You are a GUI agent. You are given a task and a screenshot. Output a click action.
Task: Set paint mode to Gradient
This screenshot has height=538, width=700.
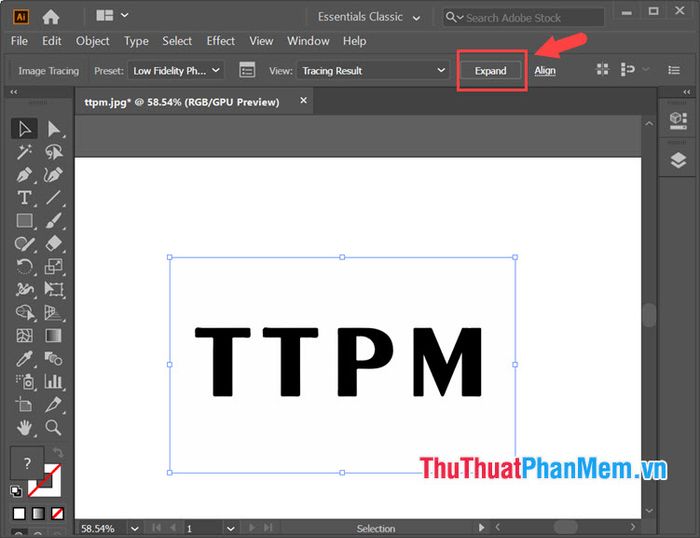[38, 514]
